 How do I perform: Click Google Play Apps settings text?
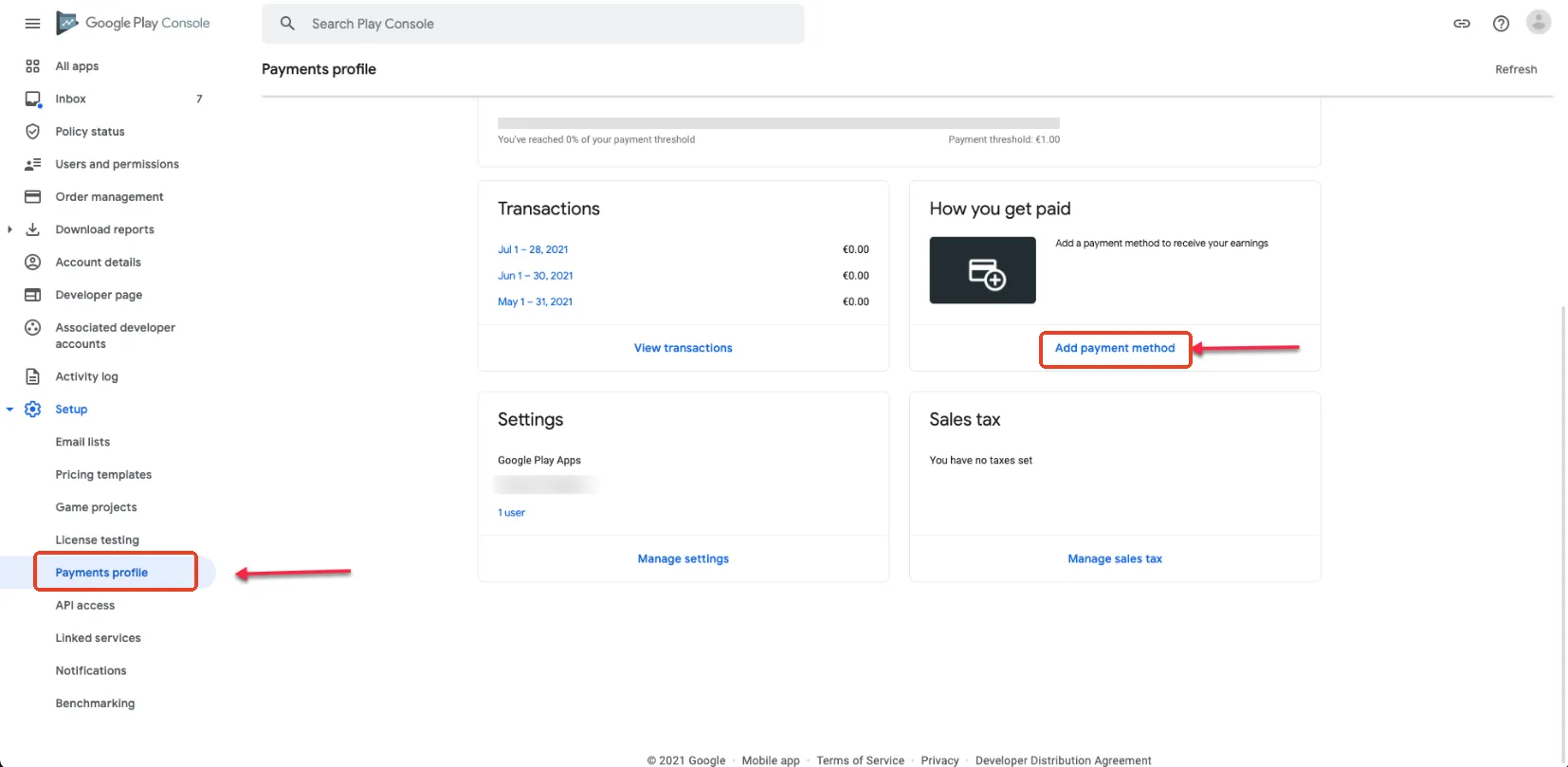click(x=539, y=461)
